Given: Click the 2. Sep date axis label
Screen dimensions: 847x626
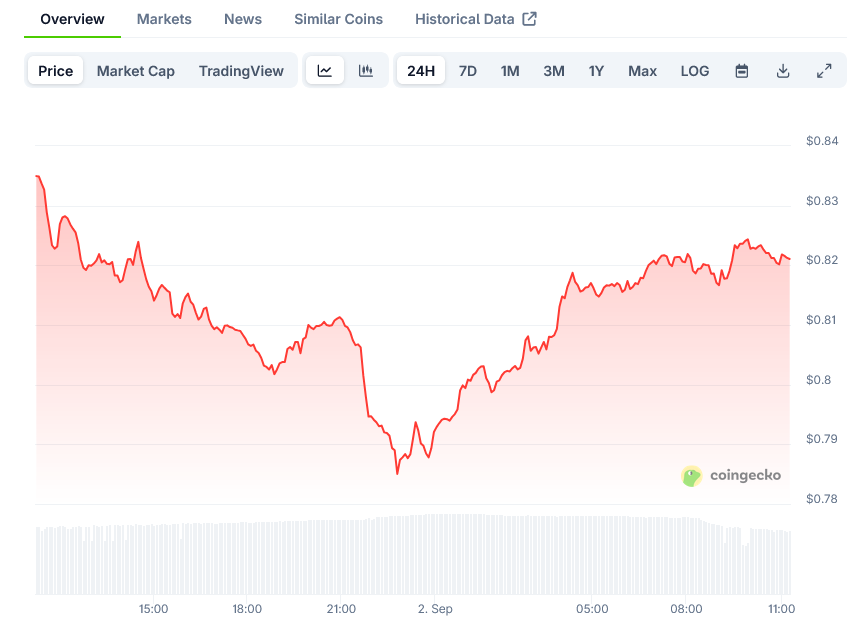Looking at the screenshot, I should (435, 609).
